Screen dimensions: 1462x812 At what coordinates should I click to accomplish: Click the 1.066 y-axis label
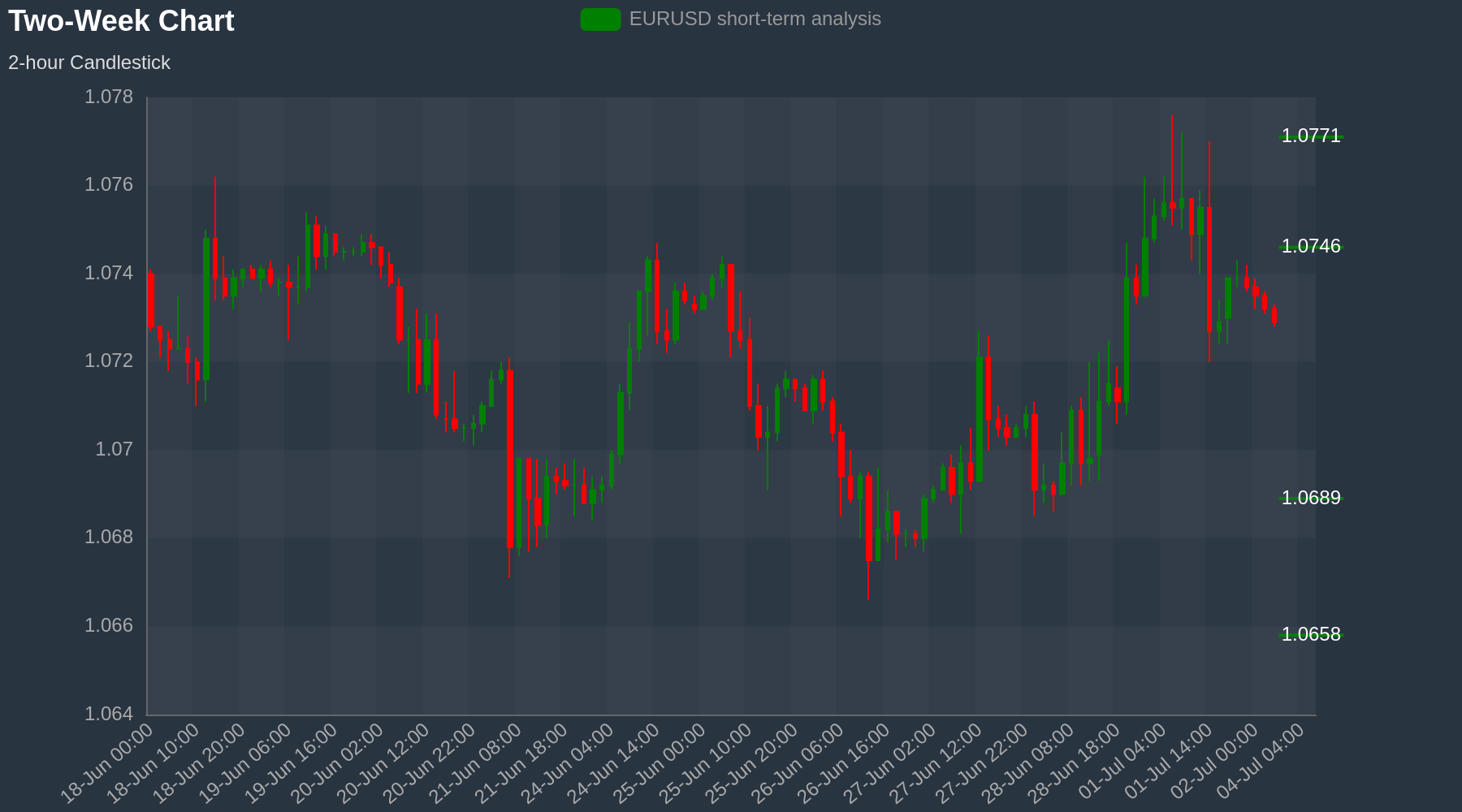pos(109,625)
